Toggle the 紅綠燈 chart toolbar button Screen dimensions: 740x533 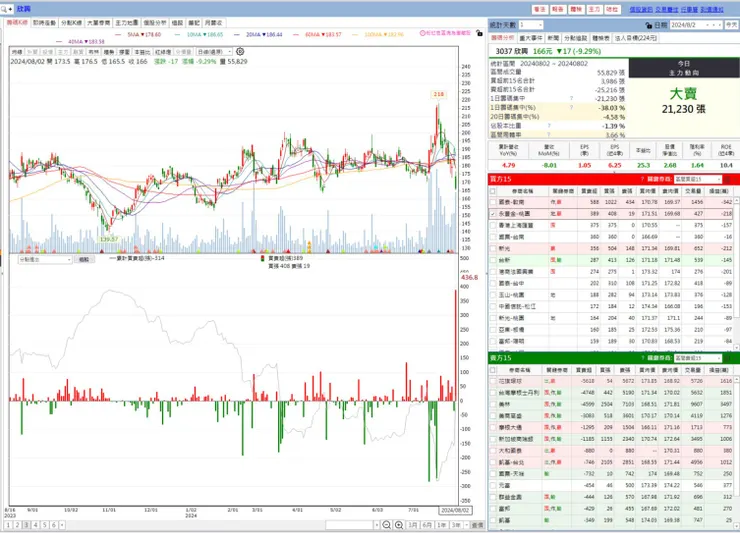tap(163, 52)
